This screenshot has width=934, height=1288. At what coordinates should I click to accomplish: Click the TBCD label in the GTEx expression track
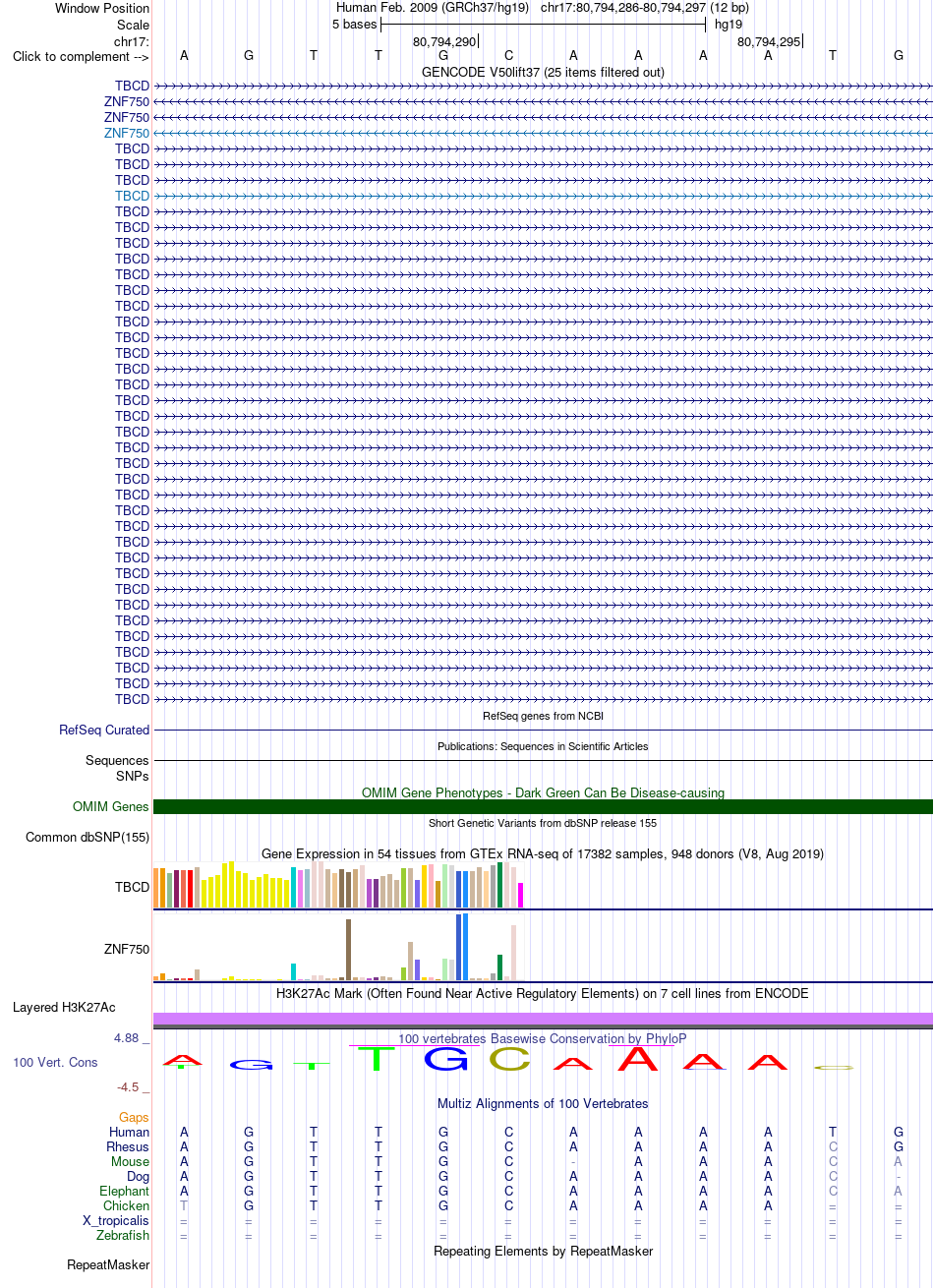[x=132, y=887]
